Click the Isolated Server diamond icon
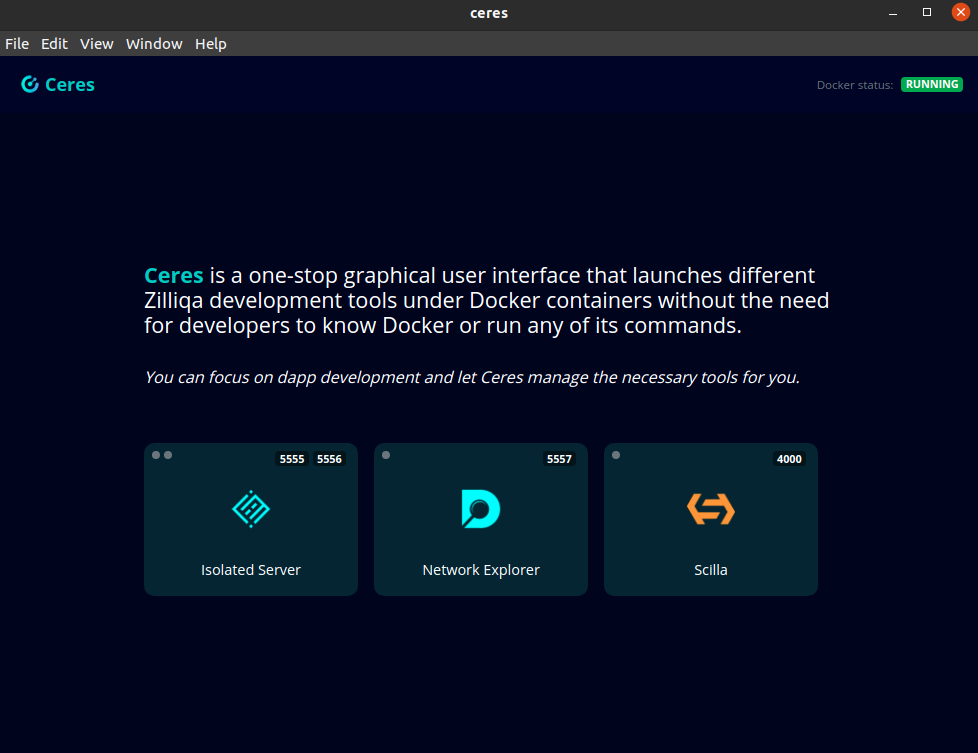 251,509
